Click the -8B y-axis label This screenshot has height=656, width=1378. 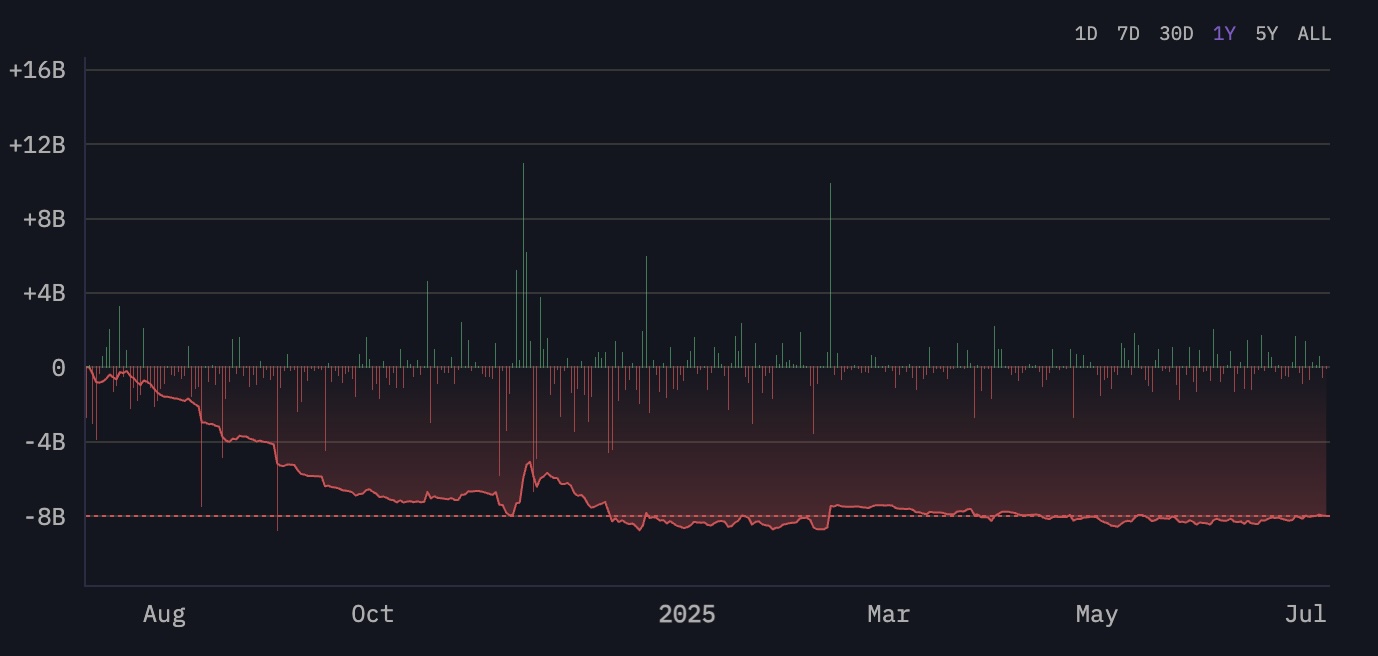(43, 516)
